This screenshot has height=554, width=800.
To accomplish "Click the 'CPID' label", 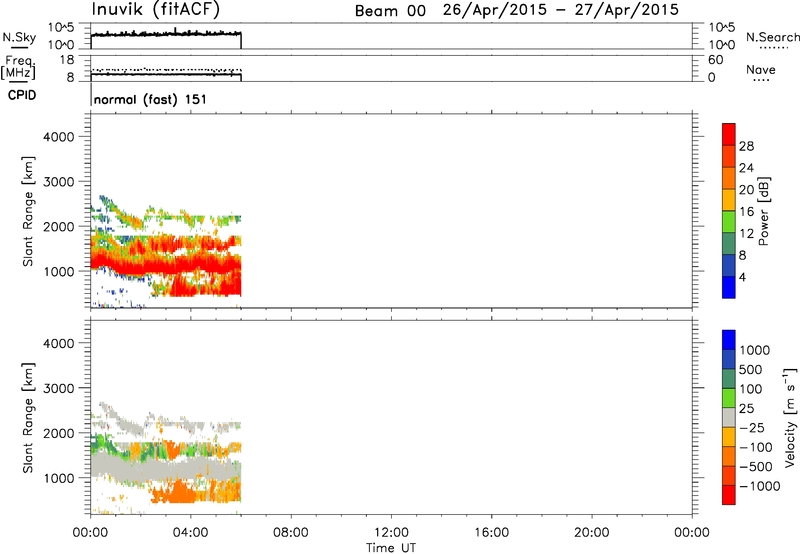I will coord(22,95).
